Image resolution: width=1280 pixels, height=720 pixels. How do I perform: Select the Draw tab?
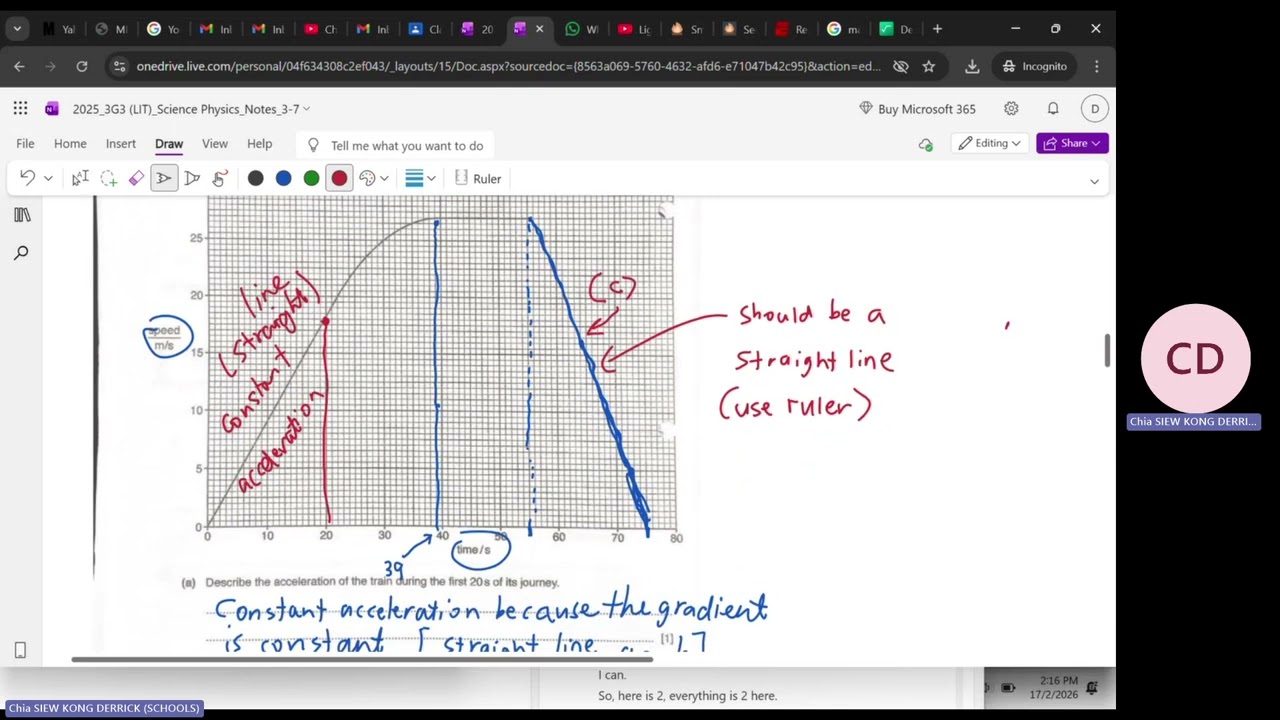click(x=169, y=144)
